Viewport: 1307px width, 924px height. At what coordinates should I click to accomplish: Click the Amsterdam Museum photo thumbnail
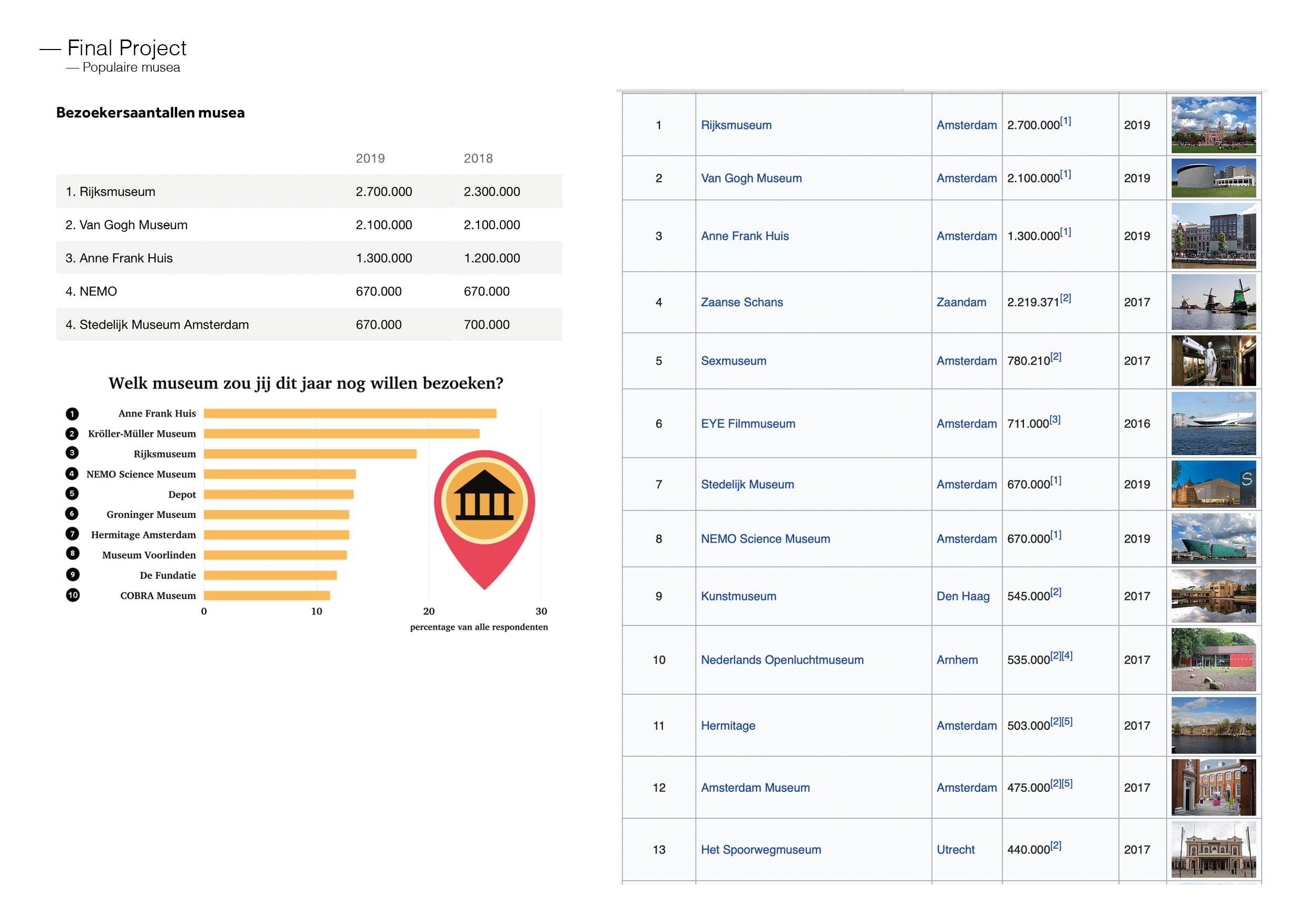click(1213, 788)
